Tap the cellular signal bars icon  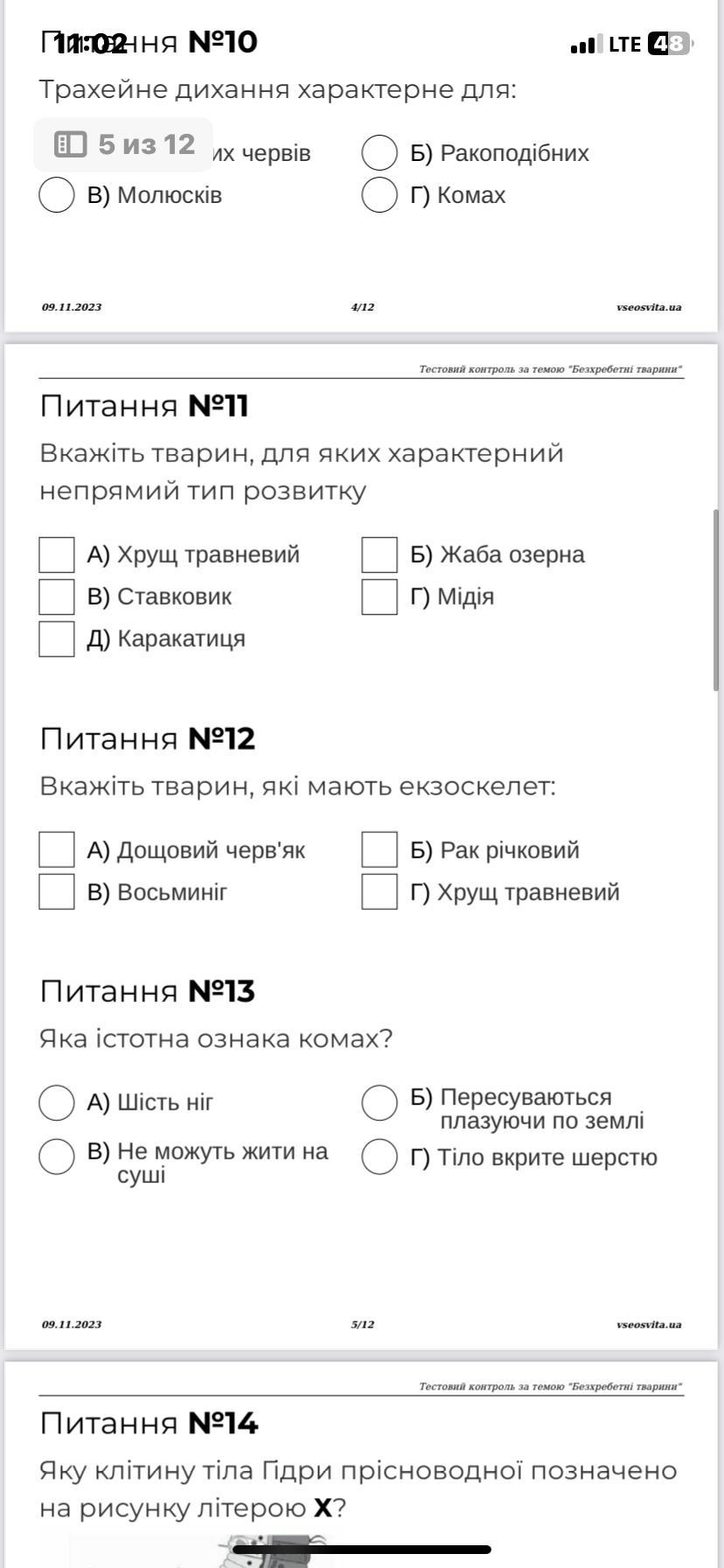[586, 45]
